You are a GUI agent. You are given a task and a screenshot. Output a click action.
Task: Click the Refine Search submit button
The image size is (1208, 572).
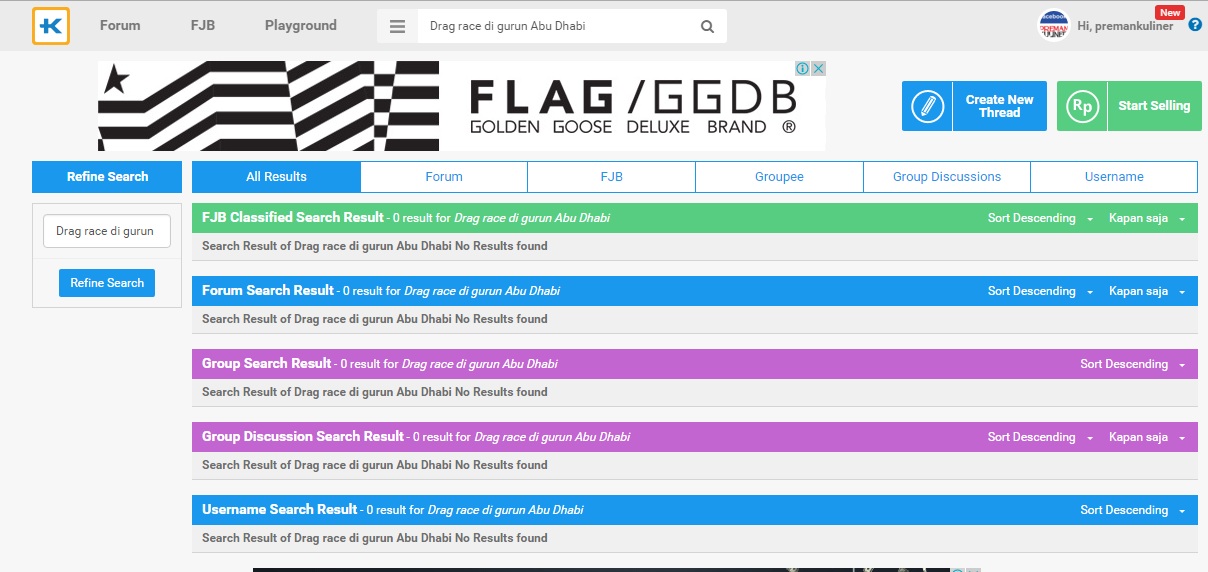(x=107, y=283)
